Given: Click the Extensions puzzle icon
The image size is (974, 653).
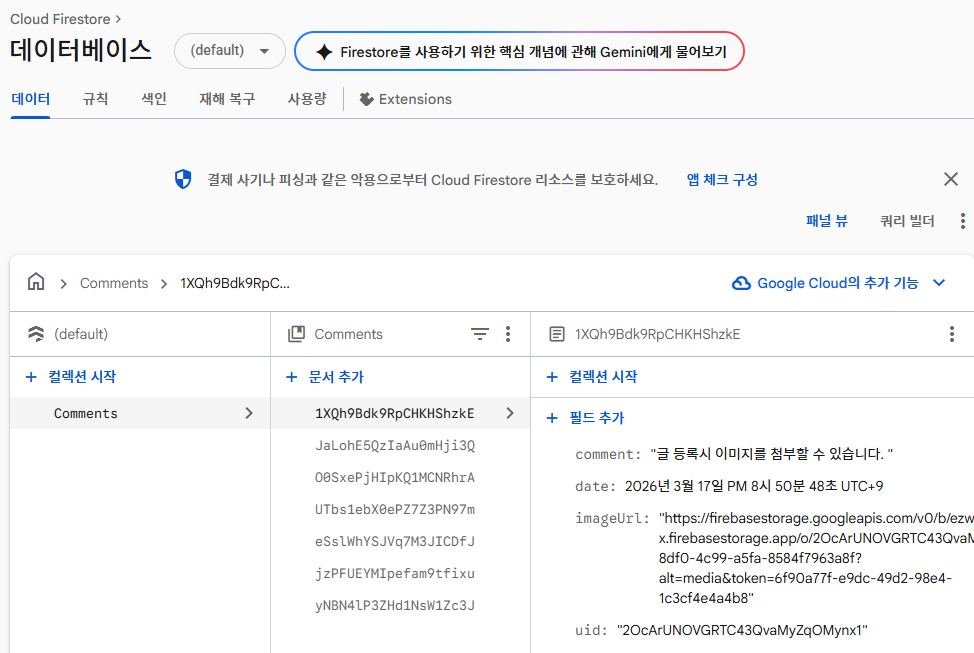Looking at the screenshot, I should tap(366, 99).
